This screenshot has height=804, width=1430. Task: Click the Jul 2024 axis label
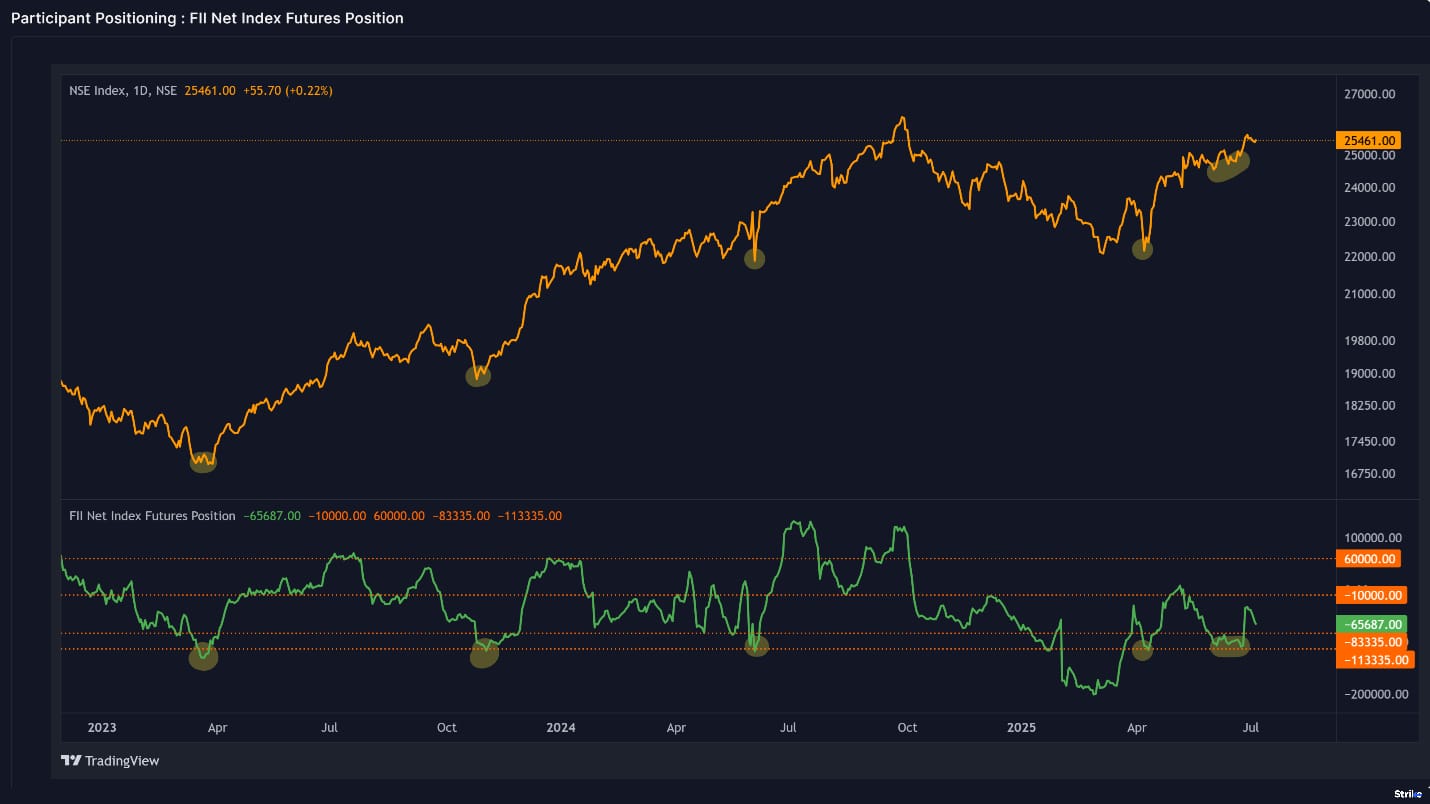tap(788, 728)
